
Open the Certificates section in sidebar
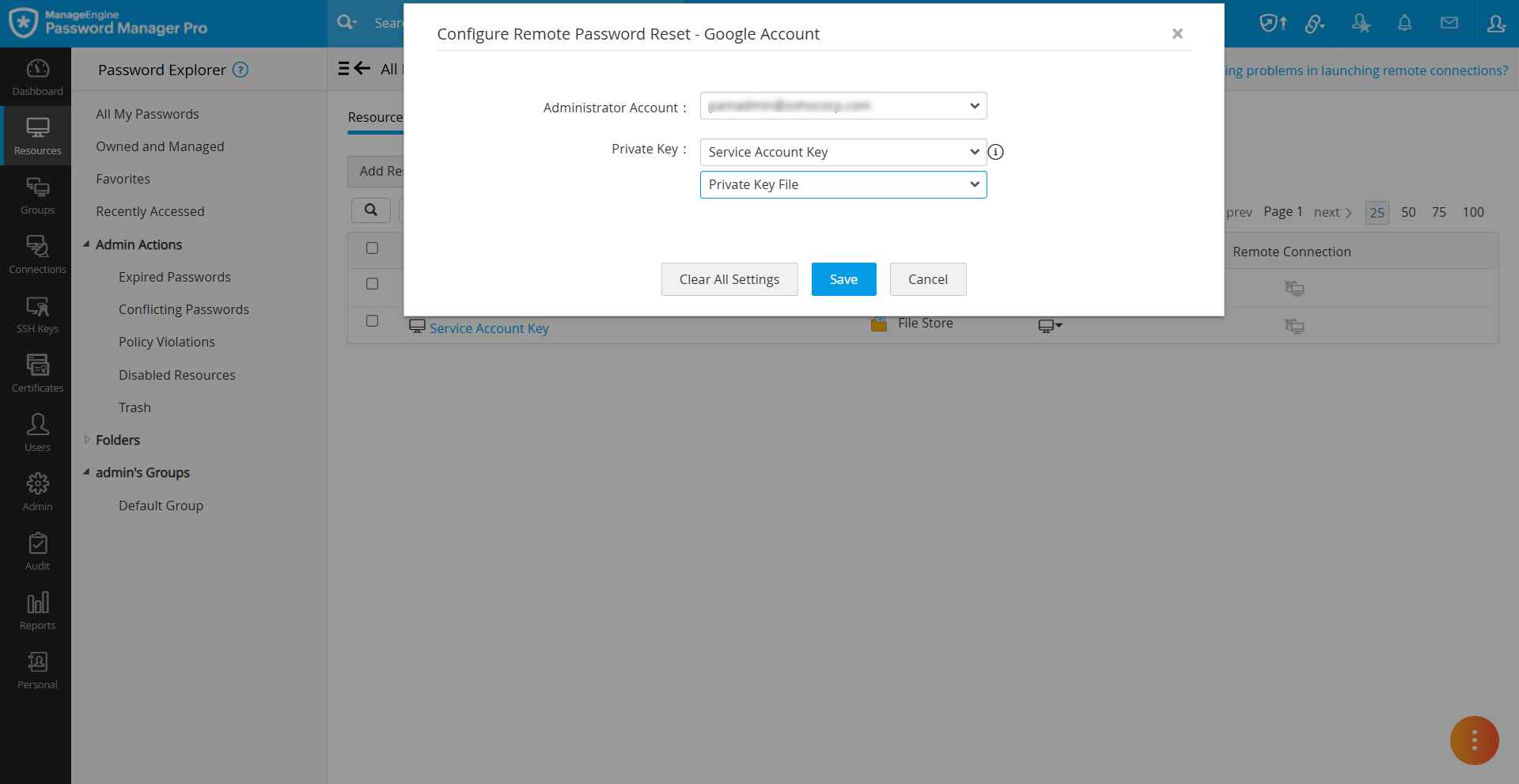pyautogui.click(x=36, y=372)
